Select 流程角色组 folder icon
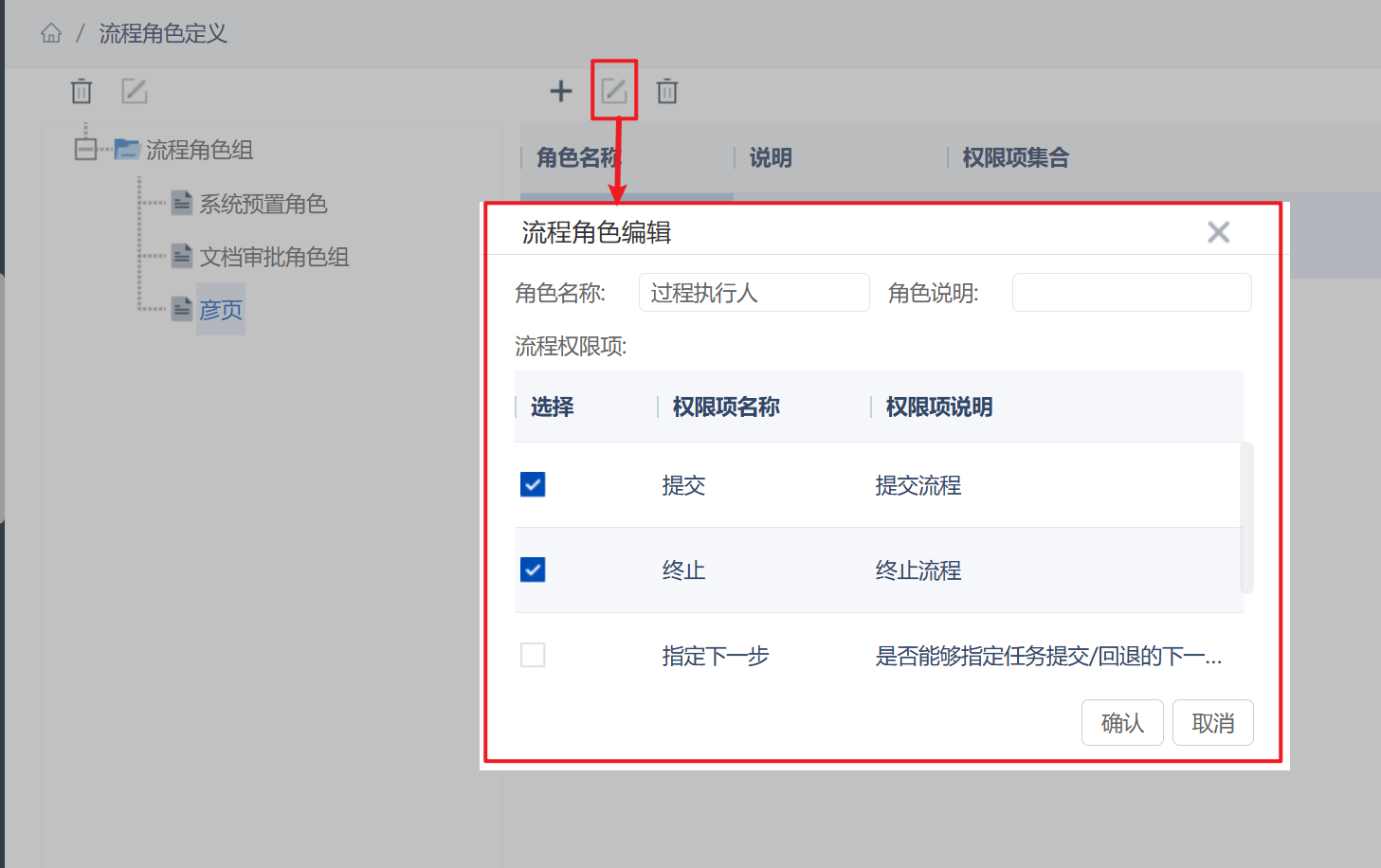This screenshot has width=1381, height=868. tap(127, 149)
